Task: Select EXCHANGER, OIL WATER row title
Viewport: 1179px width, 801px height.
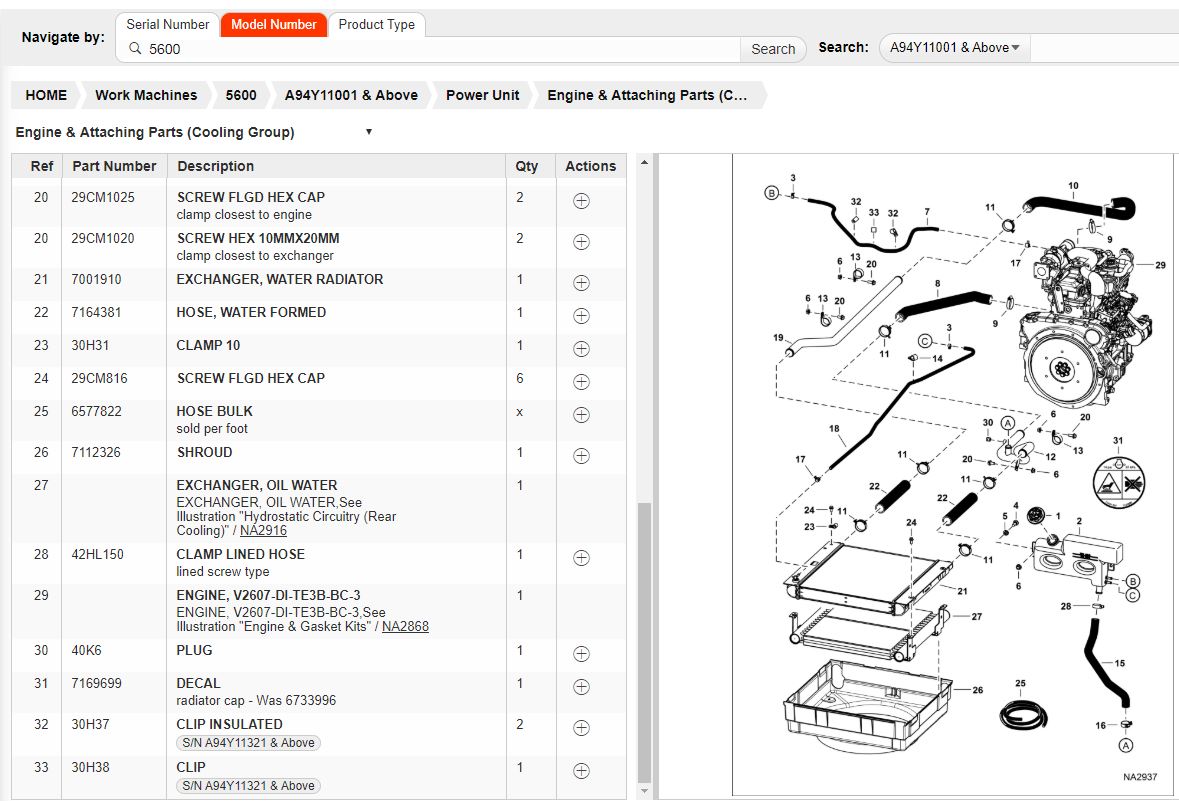Action: [x=257, y=485]
